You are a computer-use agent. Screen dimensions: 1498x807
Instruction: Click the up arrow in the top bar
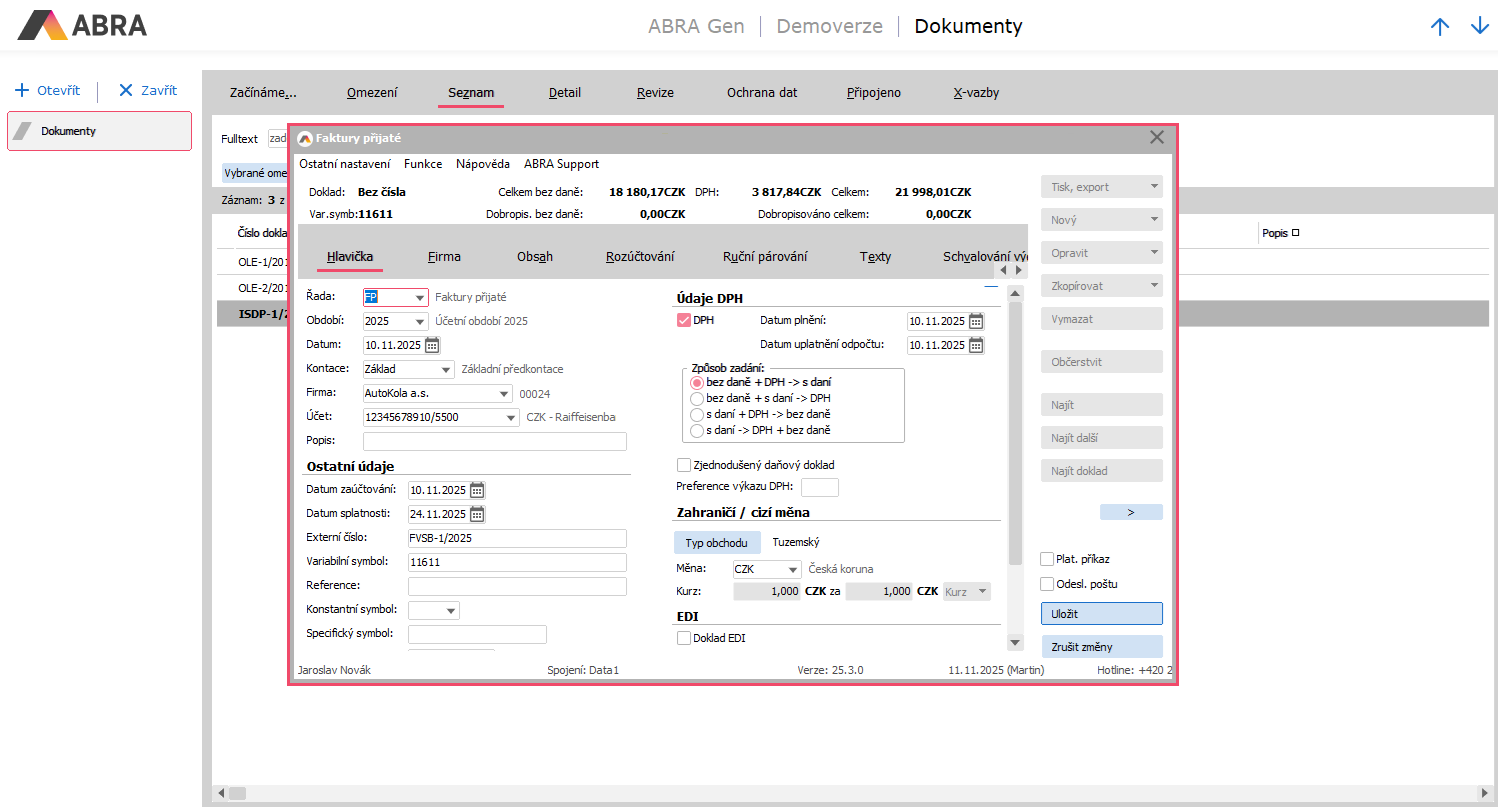1440,27
